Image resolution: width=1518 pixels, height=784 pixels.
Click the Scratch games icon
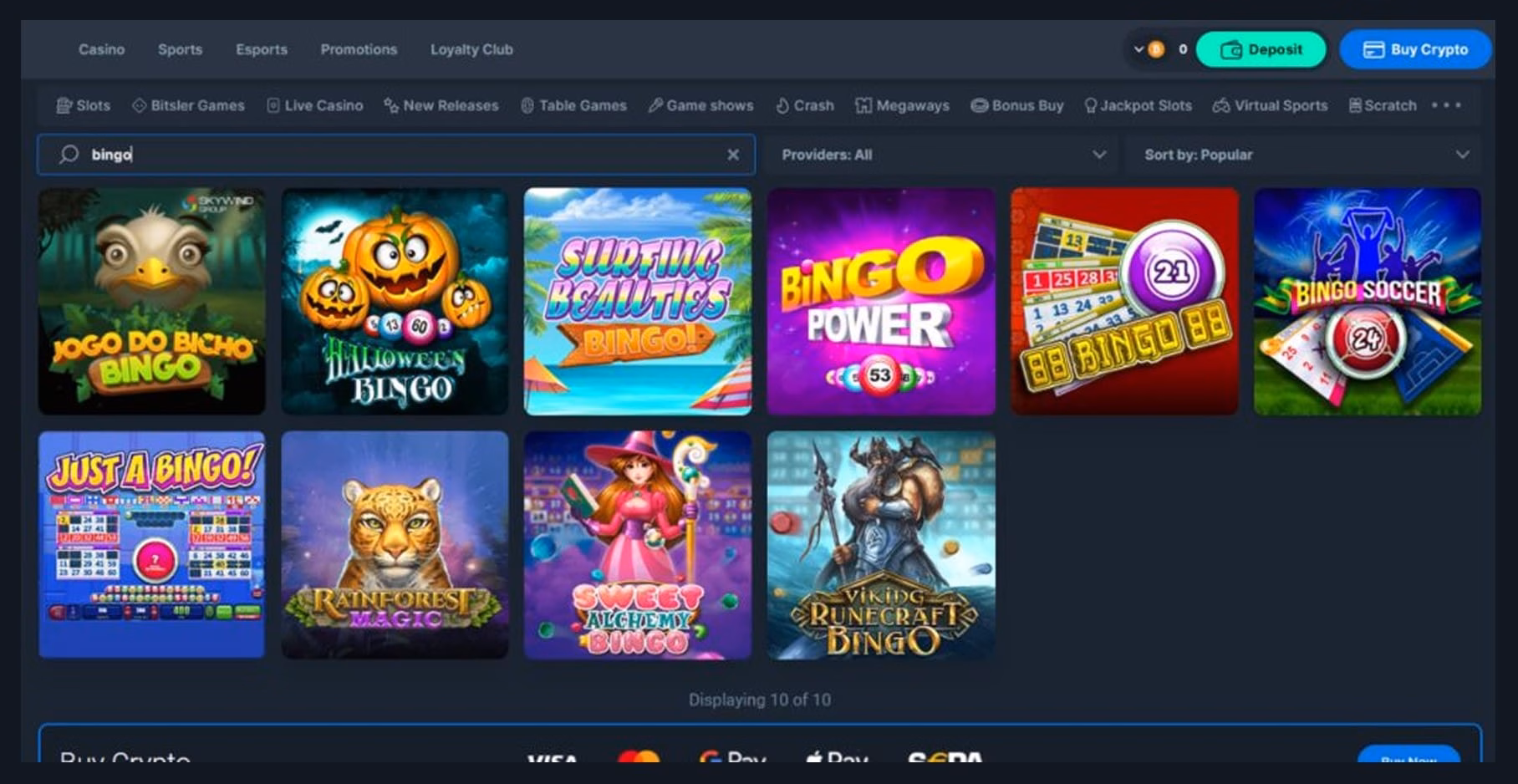1355,105
